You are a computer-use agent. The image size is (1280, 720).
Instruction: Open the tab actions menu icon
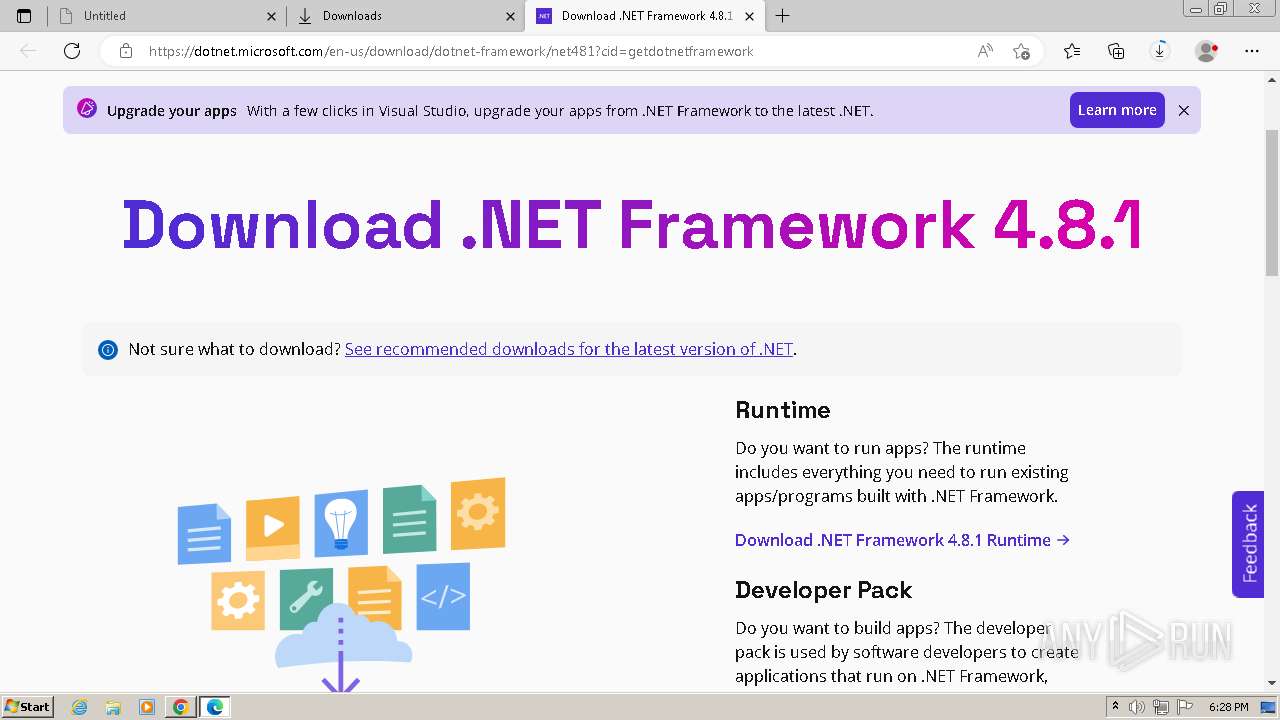point(24,16)
